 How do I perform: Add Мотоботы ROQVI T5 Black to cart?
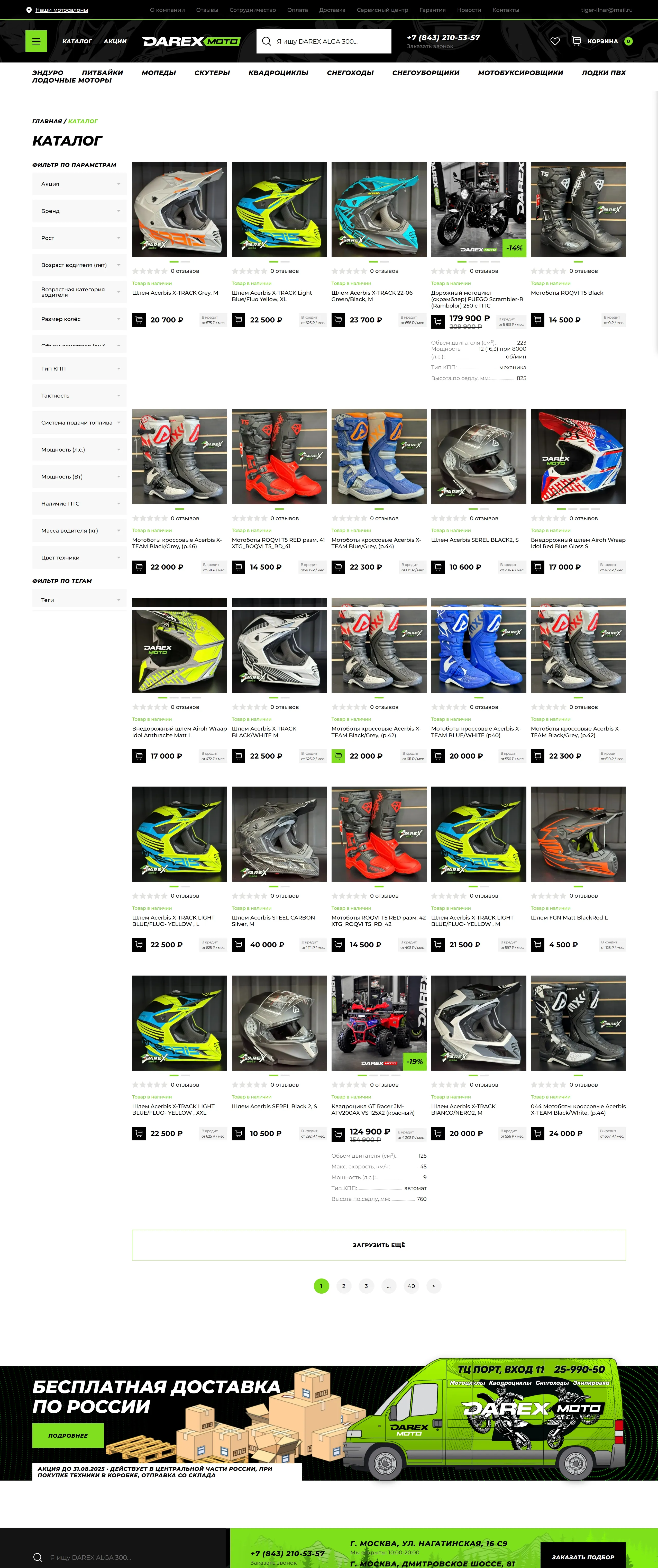tap(537, 320)
